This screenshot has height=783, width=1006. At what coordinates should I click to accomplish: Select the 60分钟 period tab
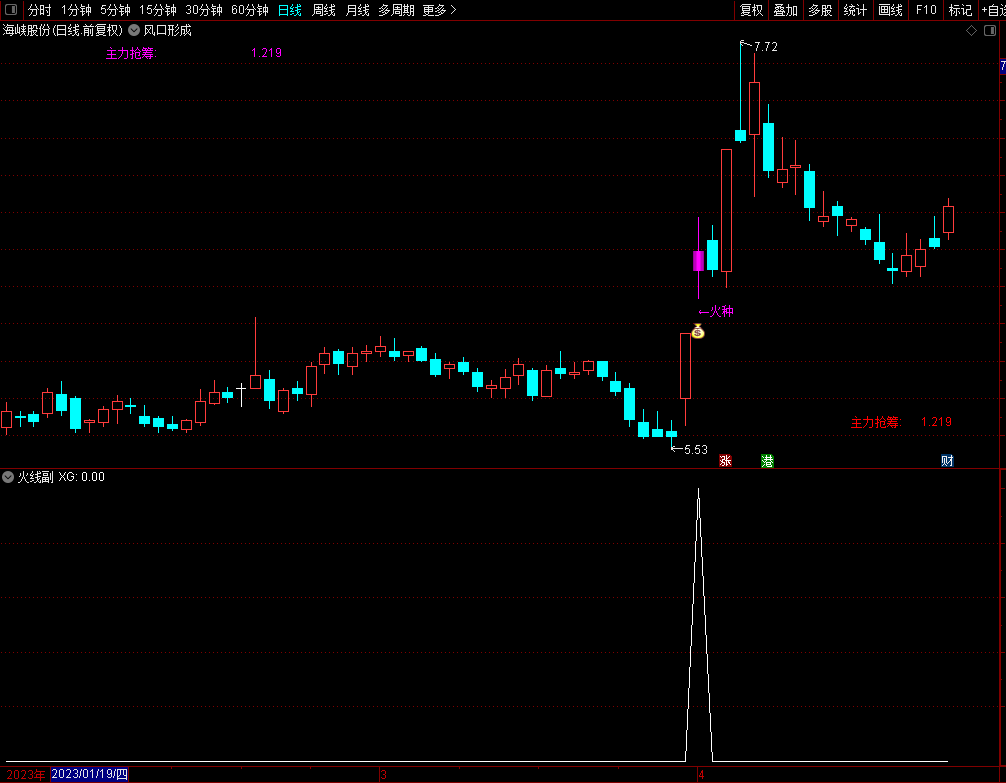pyautogui.click(x=250, y=10)
